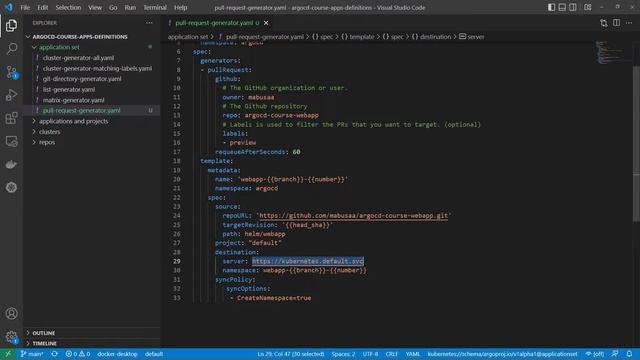Change the UTF-8 encoding
The height and width of the screenshot is (360, 640).
370,354
